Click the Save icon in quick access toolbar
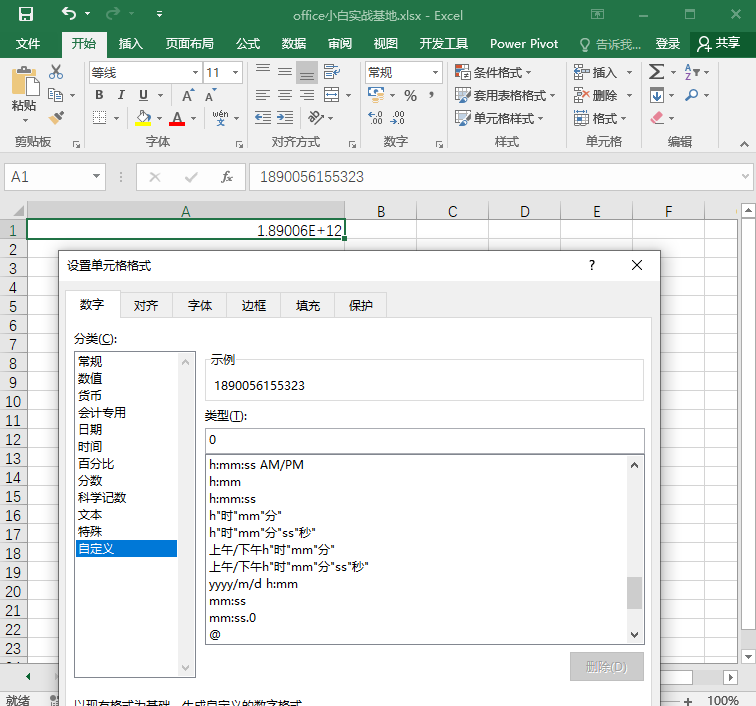The image size is (756, 706). (x=26, y=14)
